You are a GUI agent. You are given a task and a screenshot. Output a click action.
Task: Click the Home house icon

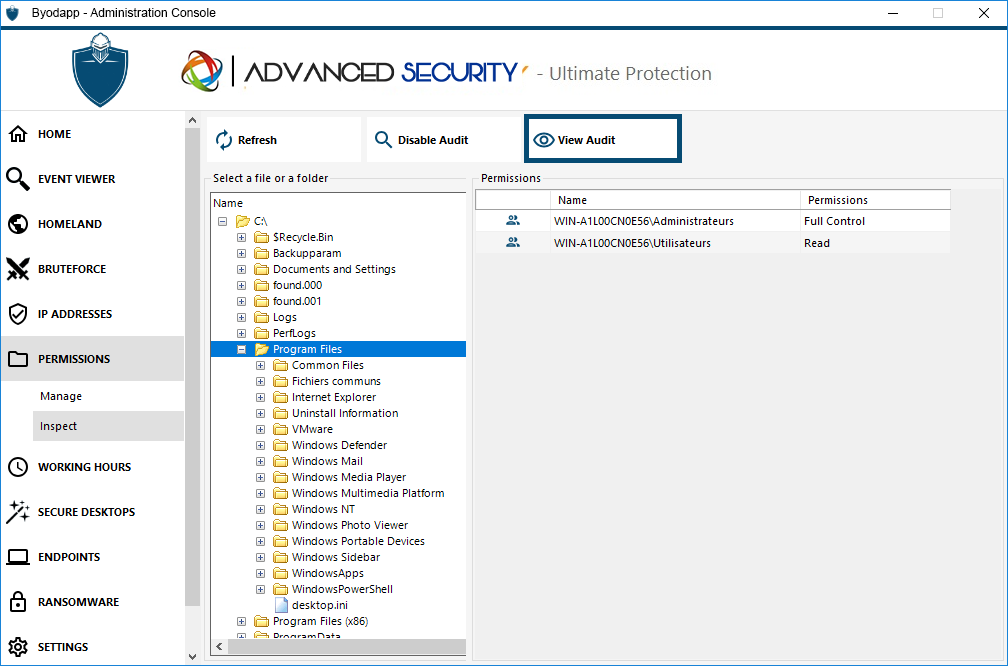tap(18, 134)
